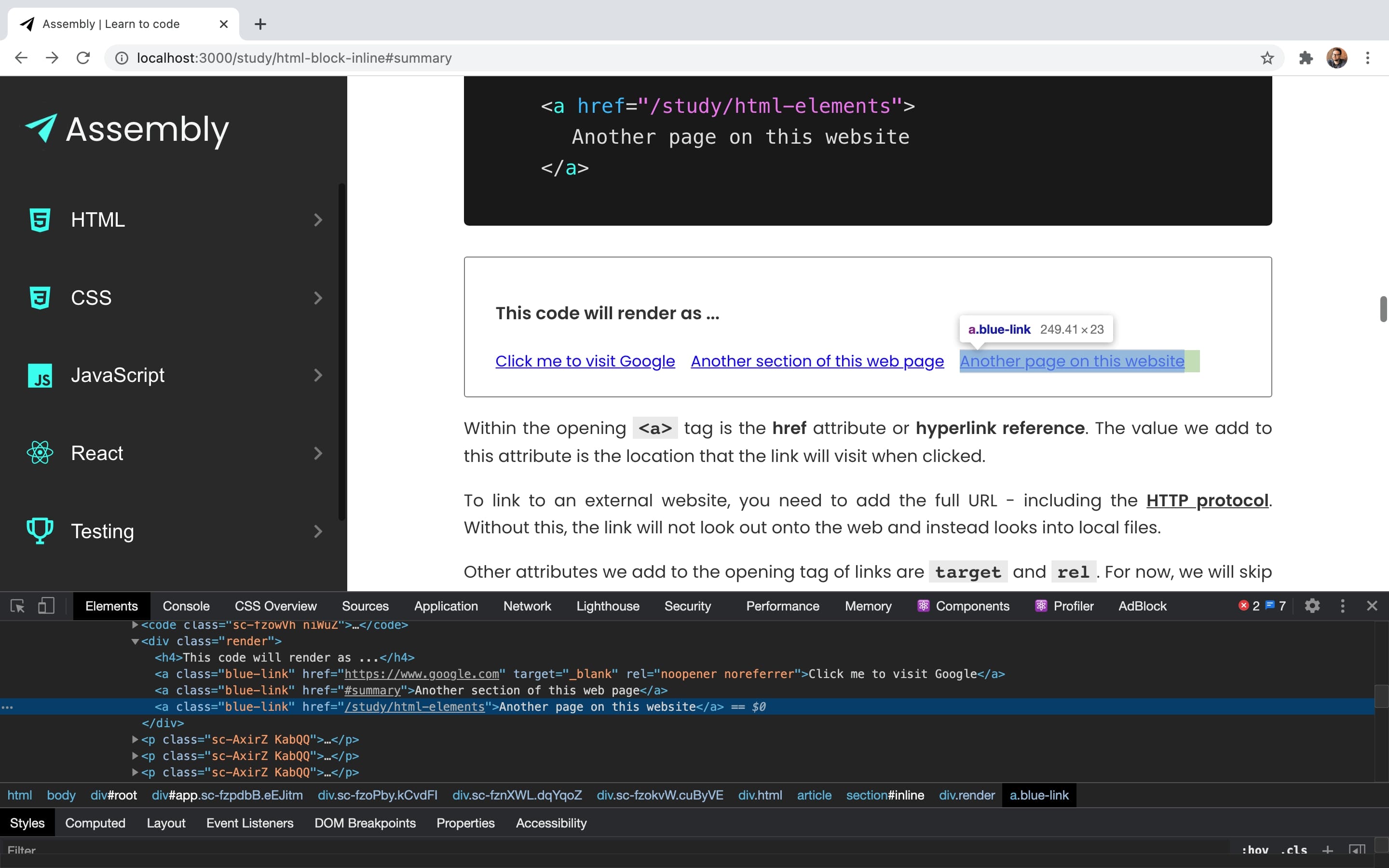
Task: Click the Elements panel scrollbar thumb
Action: pyautogui.click(x=1381, y=697)
